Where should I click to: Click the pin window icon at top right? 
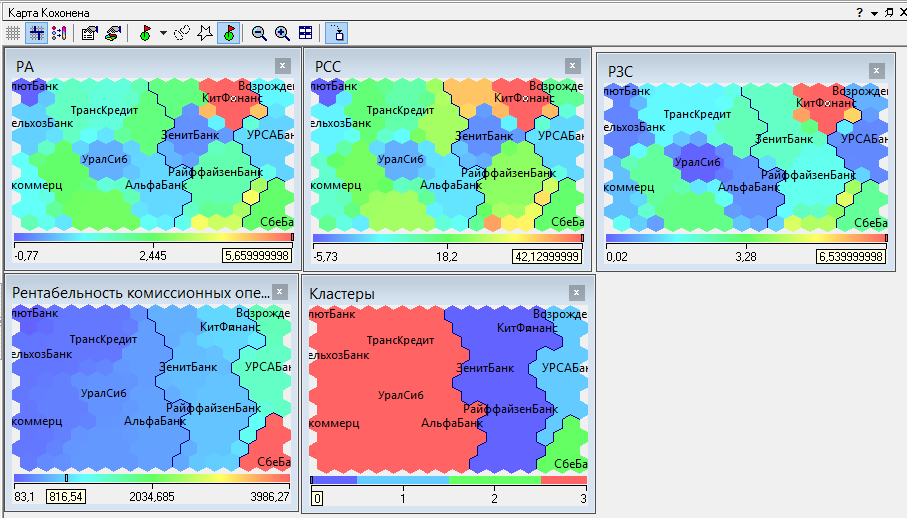[889, 12]
